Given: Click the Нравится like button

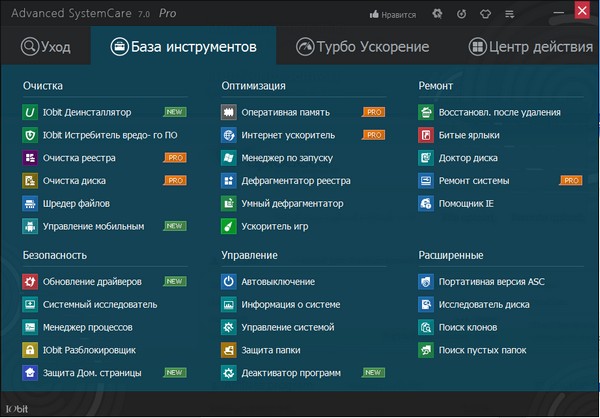Looking at the screenshot, I should [x=392, y=15].
